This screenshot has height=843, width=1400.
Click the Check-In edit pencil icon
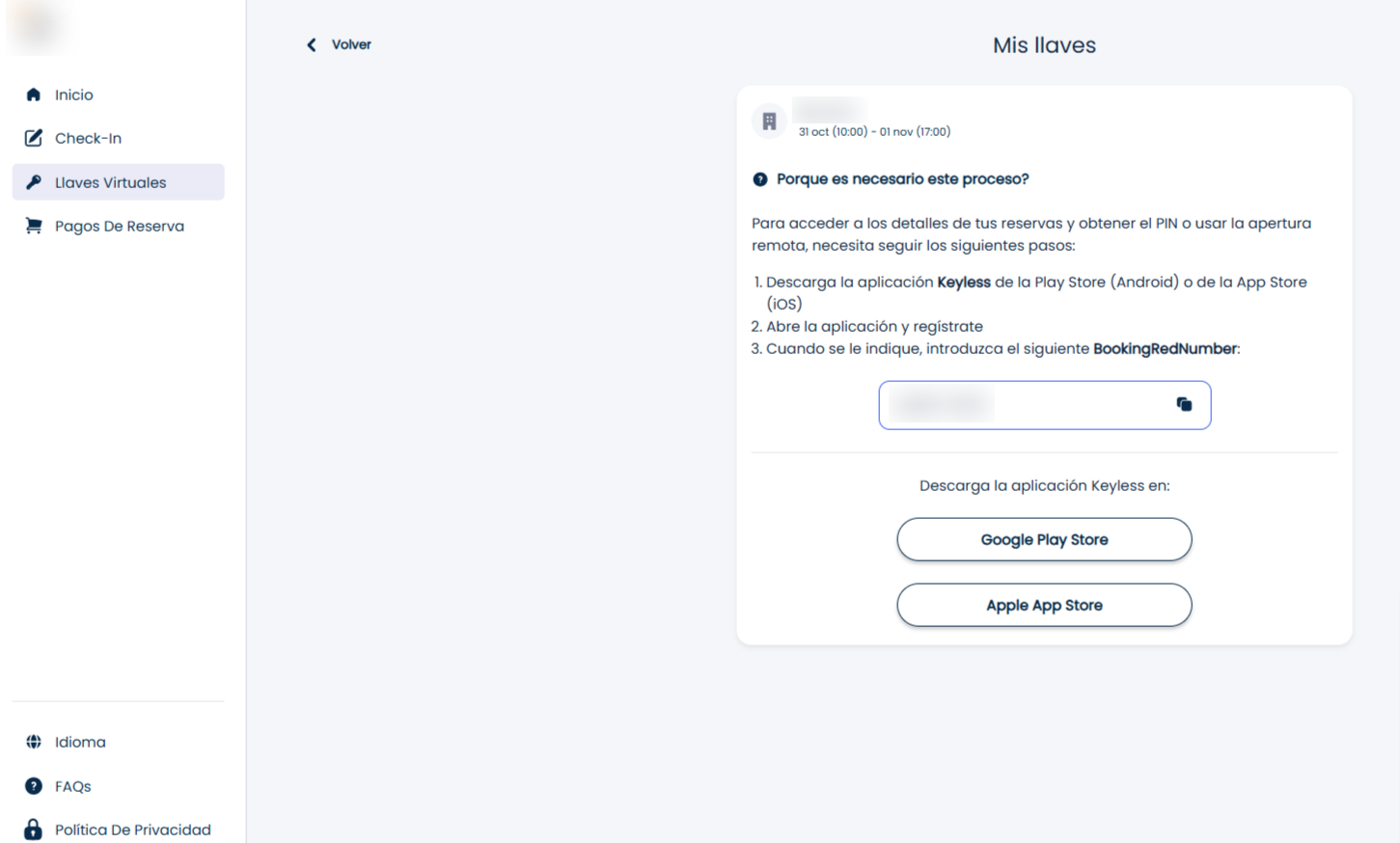(x=34, y=138)
